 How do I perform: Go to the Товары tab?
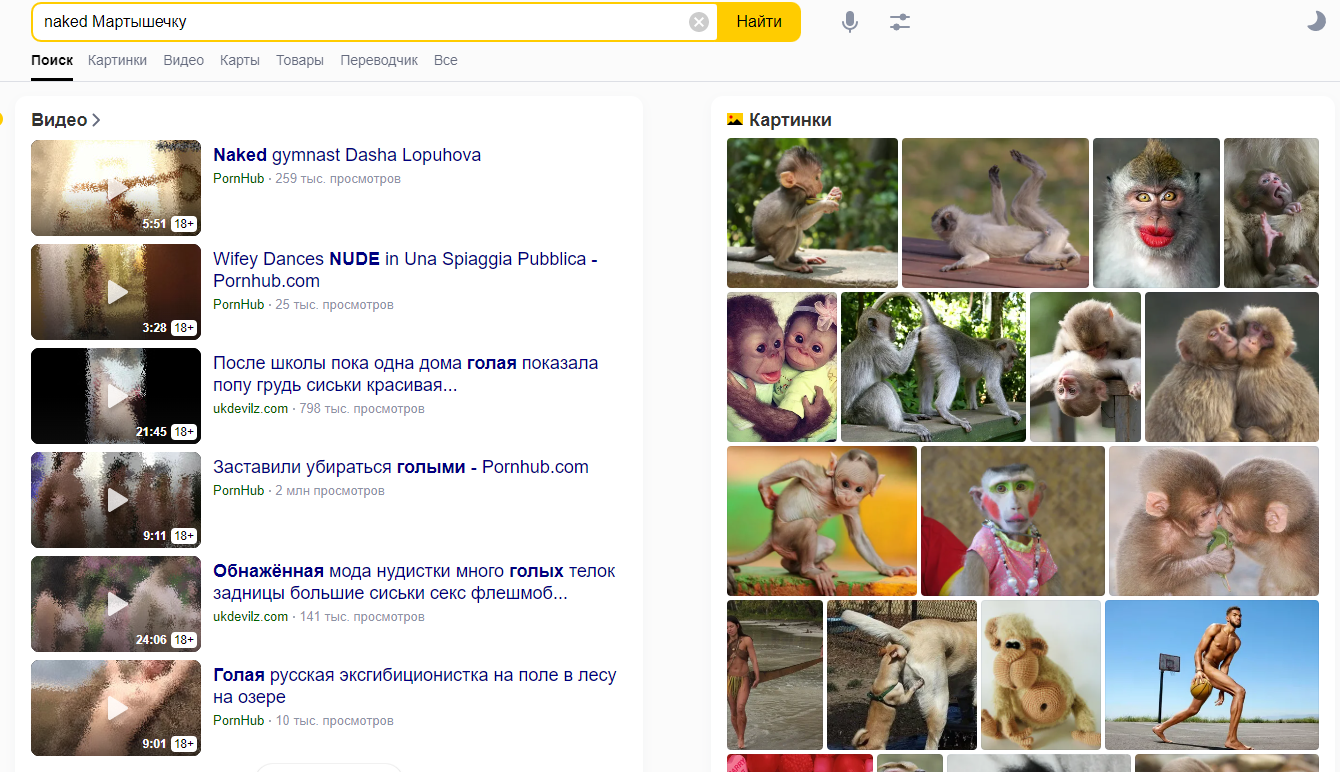[x=300, y=60]
